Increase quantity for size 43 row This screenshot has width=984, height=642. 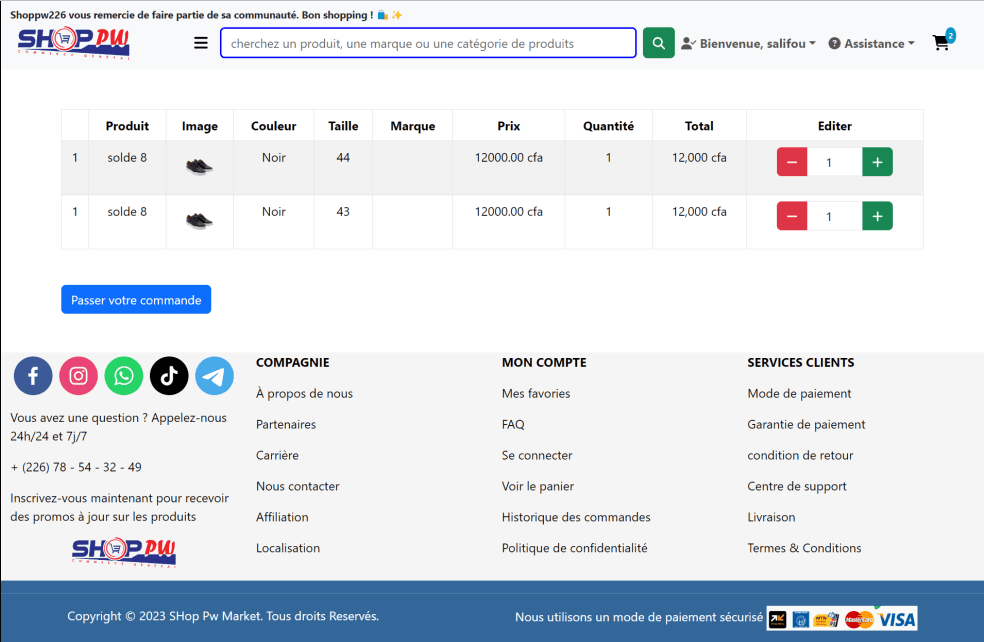tap(877, 216)
